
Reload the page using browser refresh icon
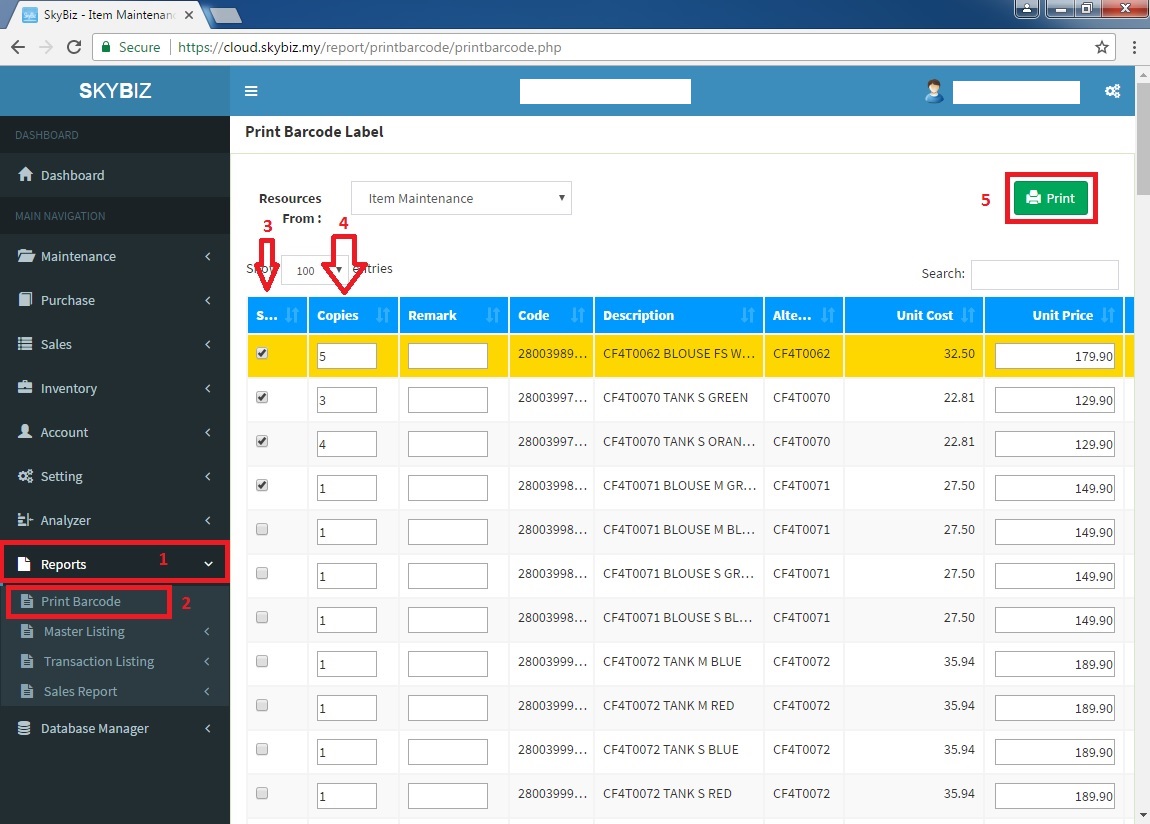[x=73, y=47]
